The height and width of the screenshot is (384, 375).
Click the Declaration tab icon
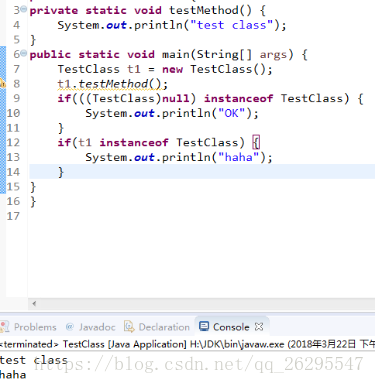[x=129, y=327]
